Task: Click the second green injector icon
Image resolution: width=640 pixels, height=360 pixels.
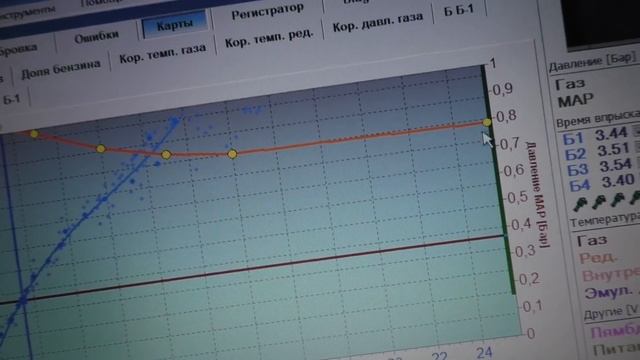Action: [x=599, y=201]
